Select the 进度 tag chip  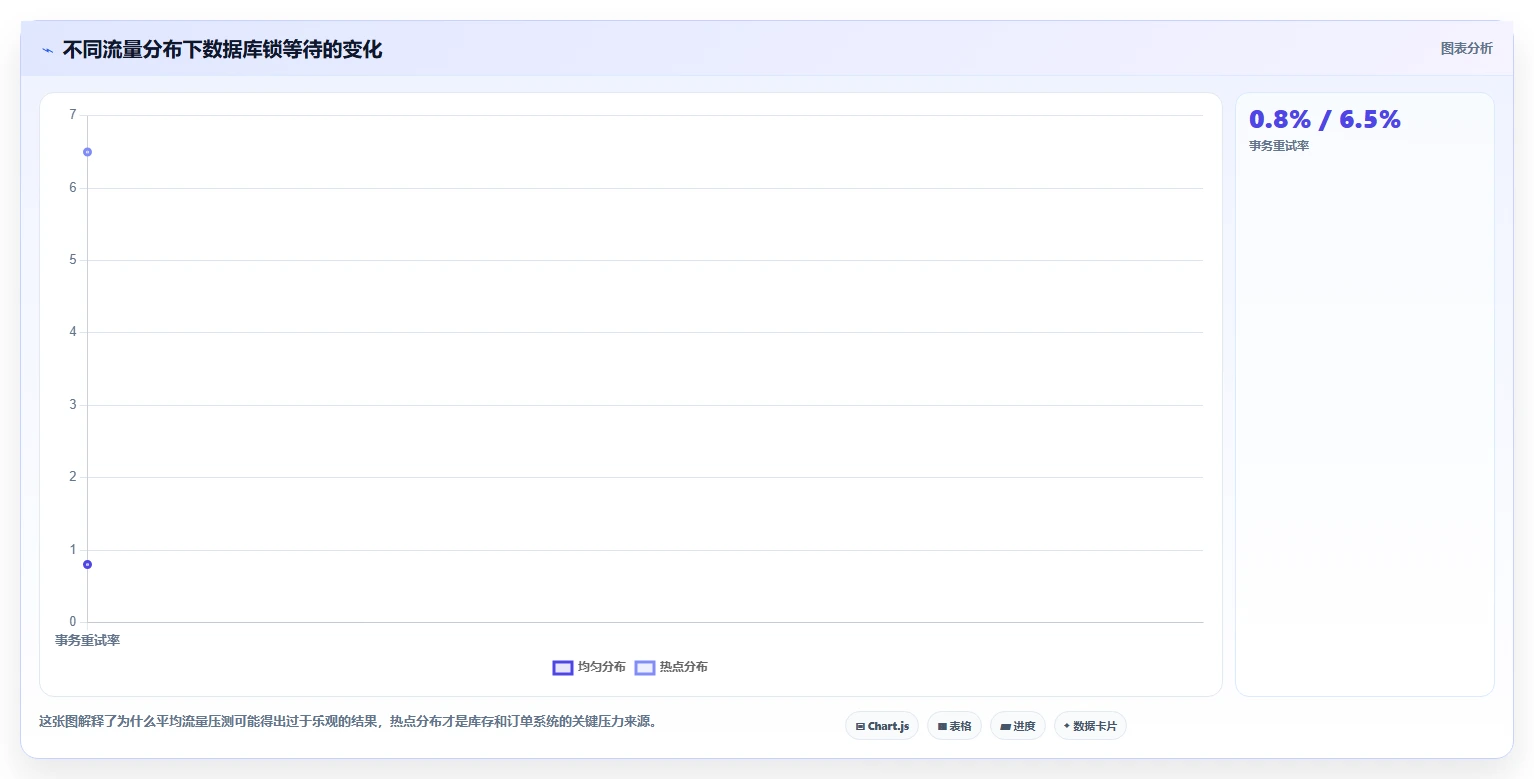pos(1018,726)
